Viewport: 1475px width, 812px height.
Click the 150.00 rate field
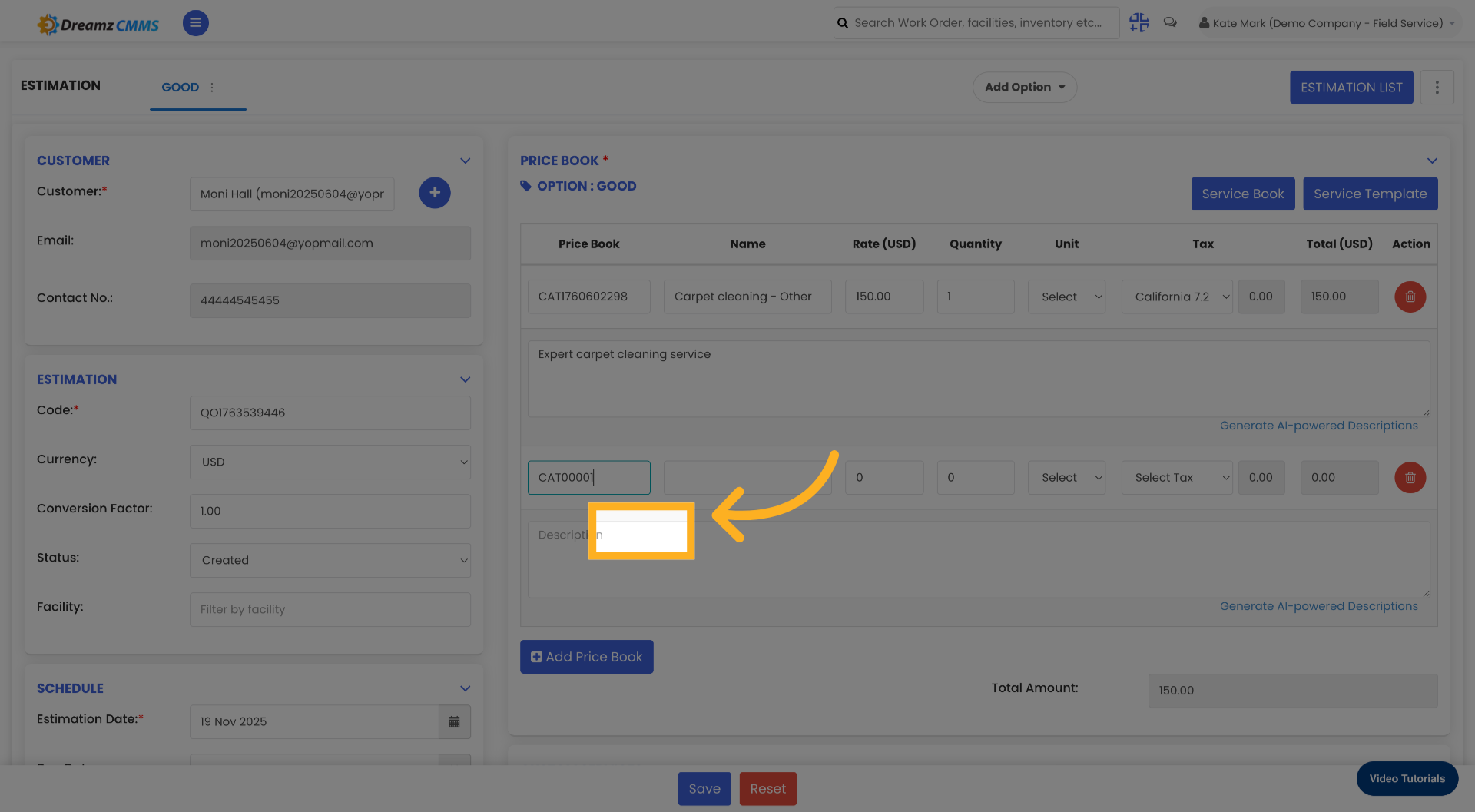(884, 297)
